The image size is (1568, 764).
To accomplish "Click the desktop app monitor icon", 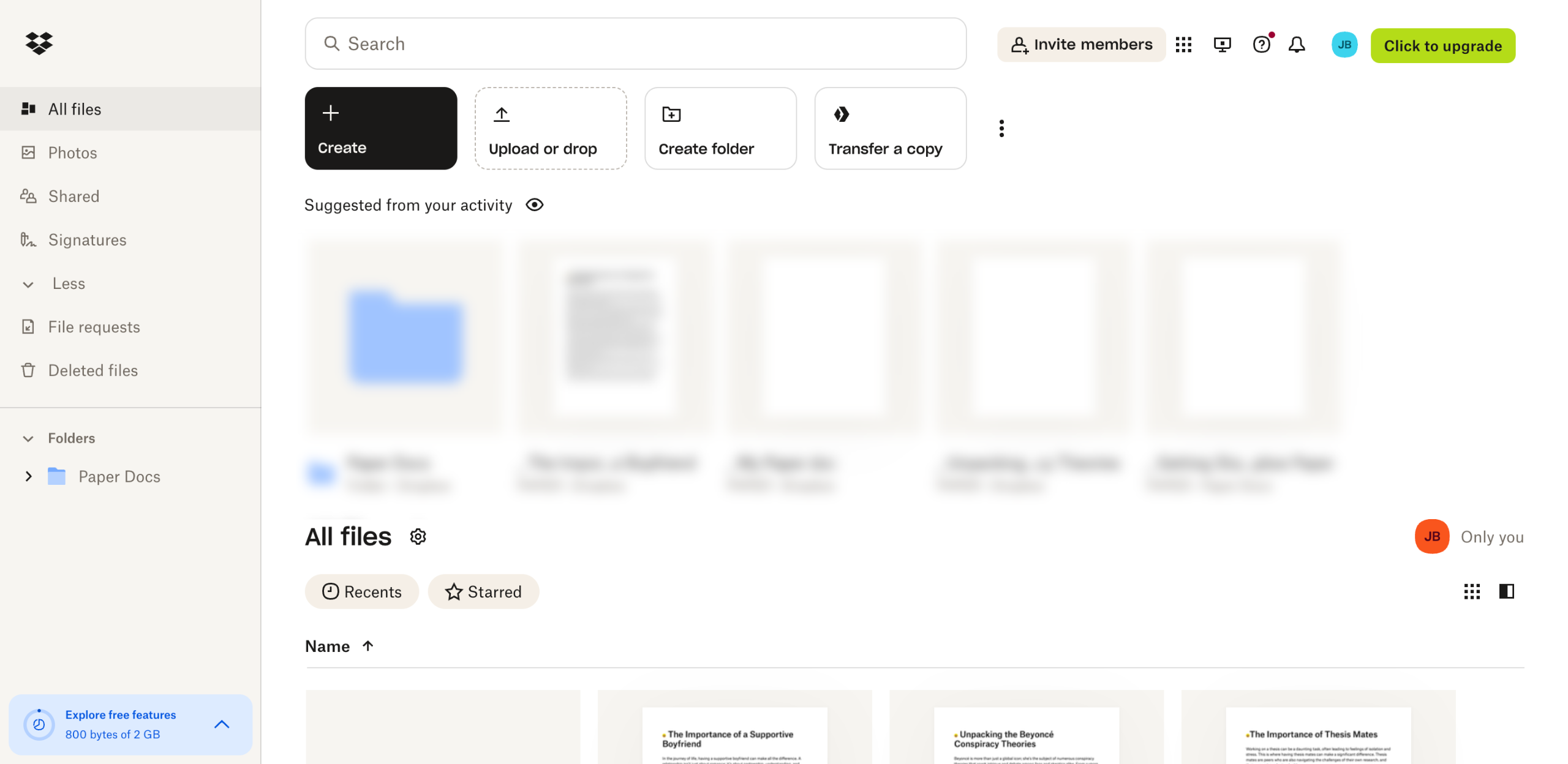I will pyautogui.click(x=1222, y=45).
